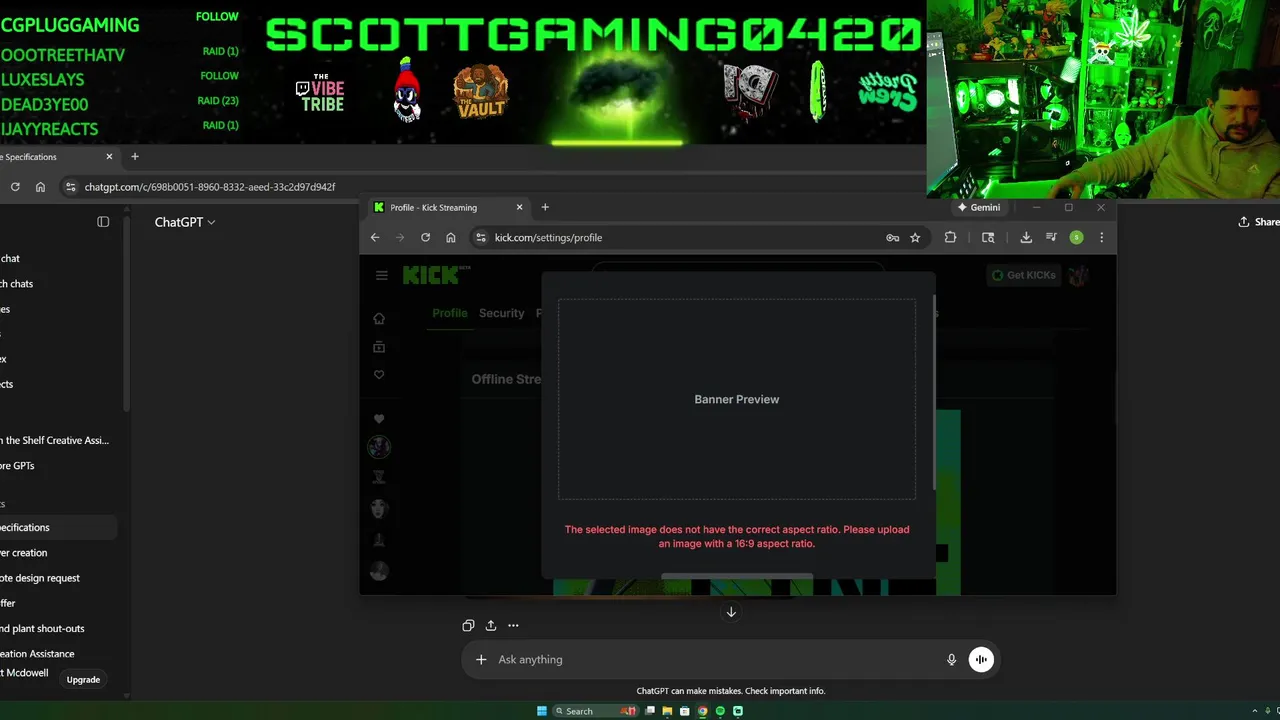This screenshot has height=720, width=1280.
Task: Click the Share button in ChatGPT
Action: (1259, 222)
